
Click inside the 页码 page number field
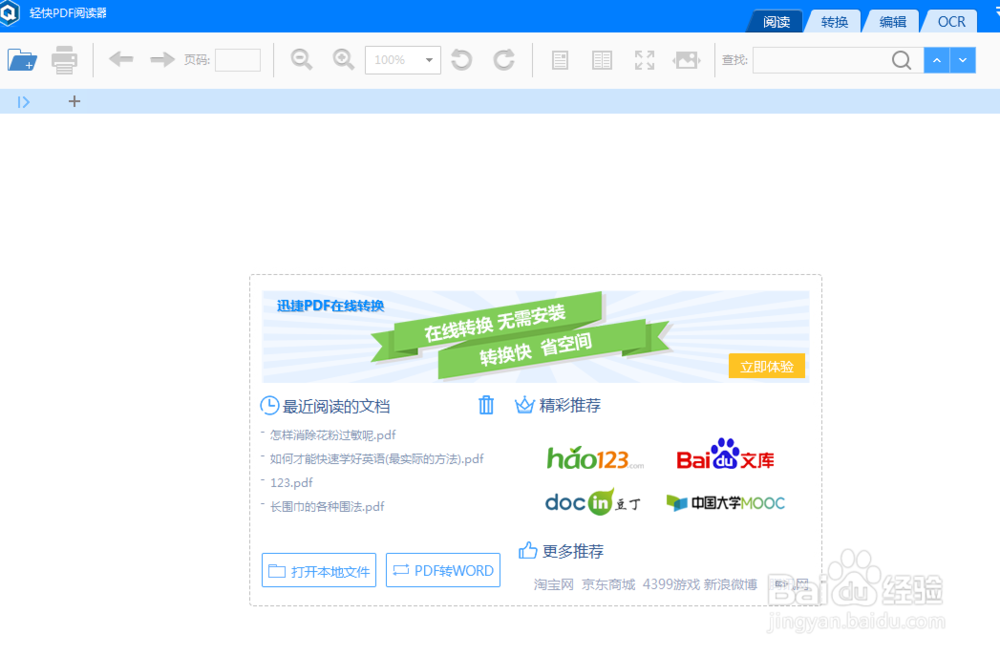point(237,60)
